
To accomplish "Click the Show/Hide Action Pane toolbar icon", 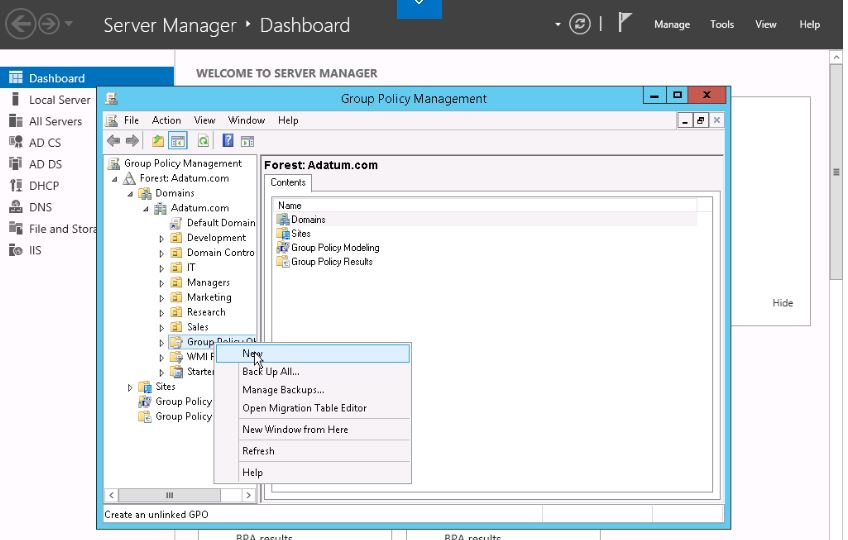I will click(x=247, y=141).
